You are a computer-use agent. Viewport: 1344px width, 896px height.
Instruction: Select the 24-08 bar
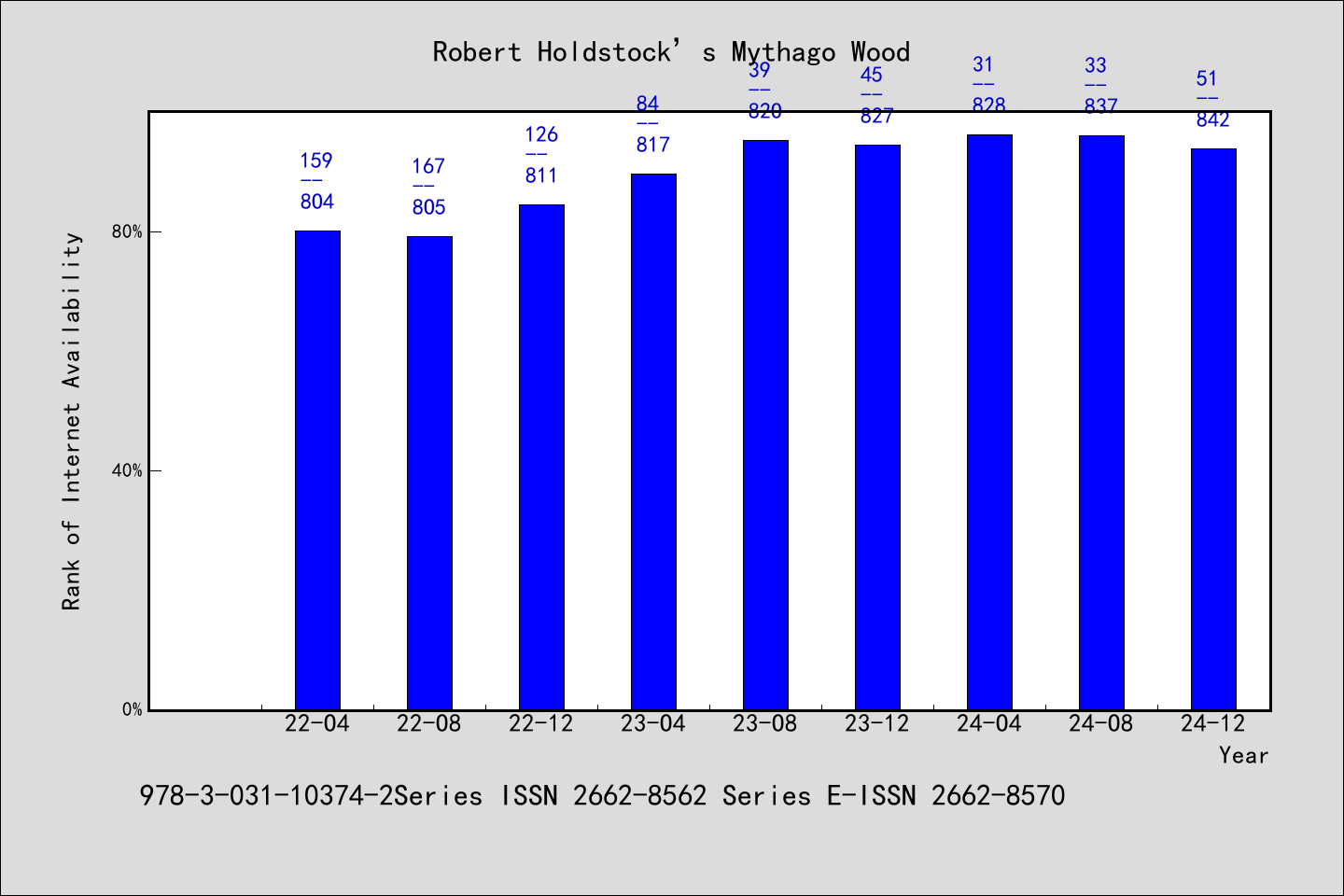point(1101,423)
